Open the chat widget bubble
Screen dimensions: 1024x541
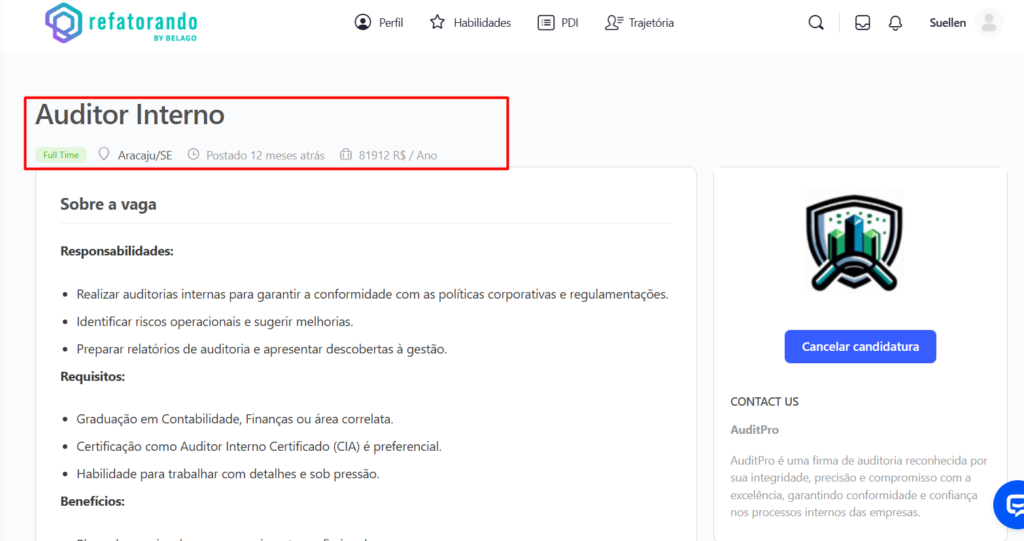1010,503
